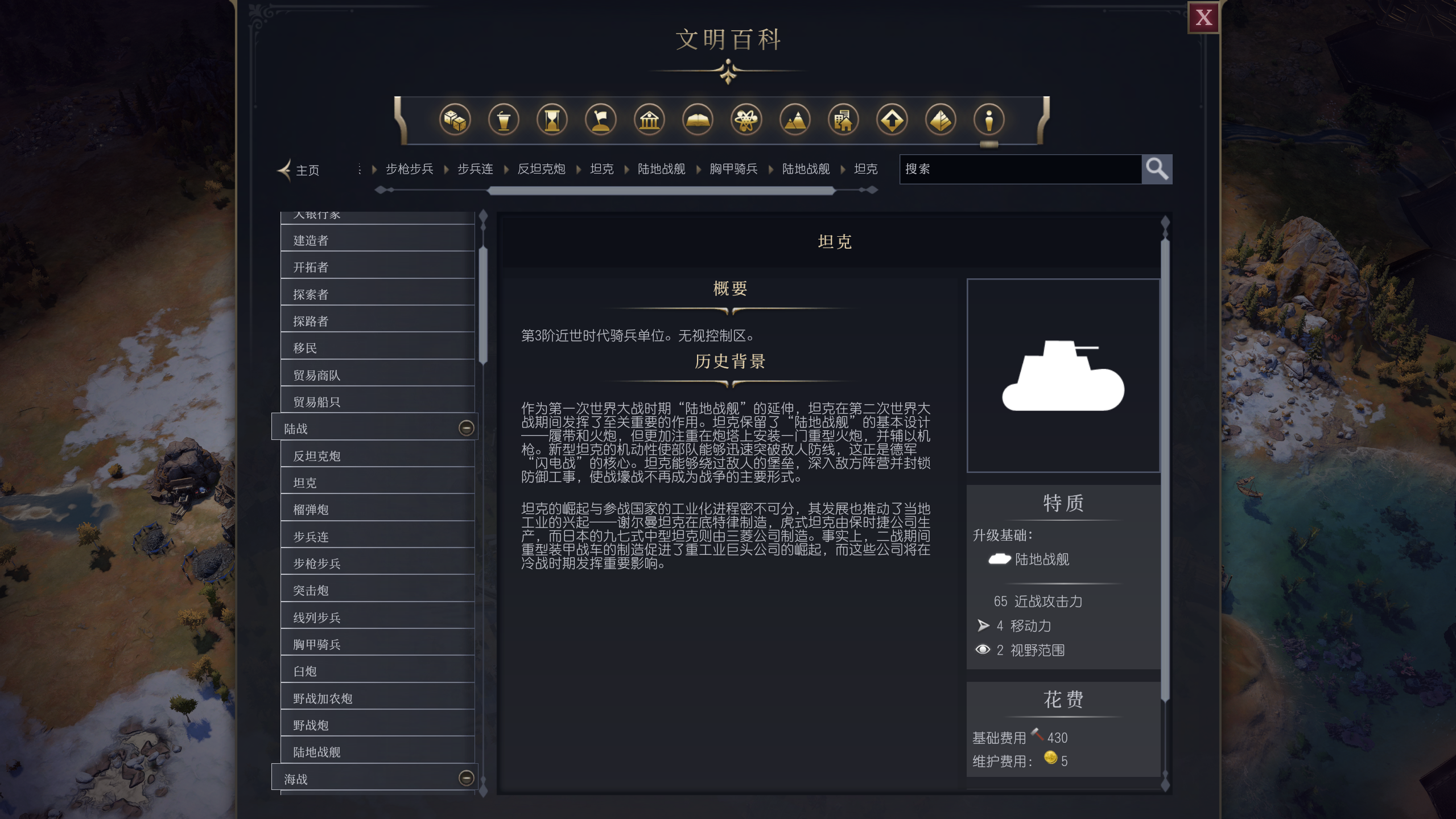The height and width of the screenshot is (819, 1456).
Task: Collapse the 陆战 section
Action: (466, 428)
